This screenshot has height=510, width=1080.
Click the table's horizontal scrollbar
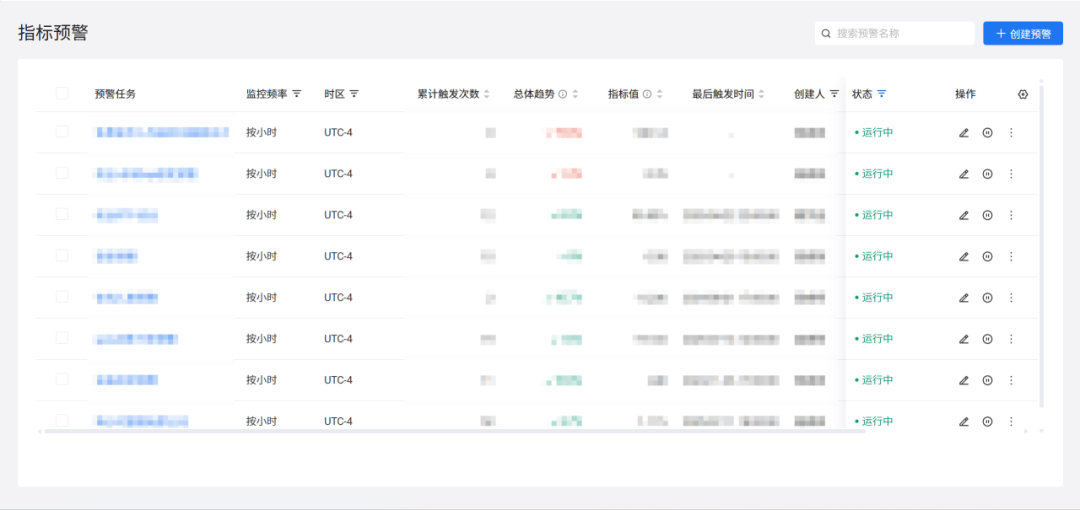(455, 431)
